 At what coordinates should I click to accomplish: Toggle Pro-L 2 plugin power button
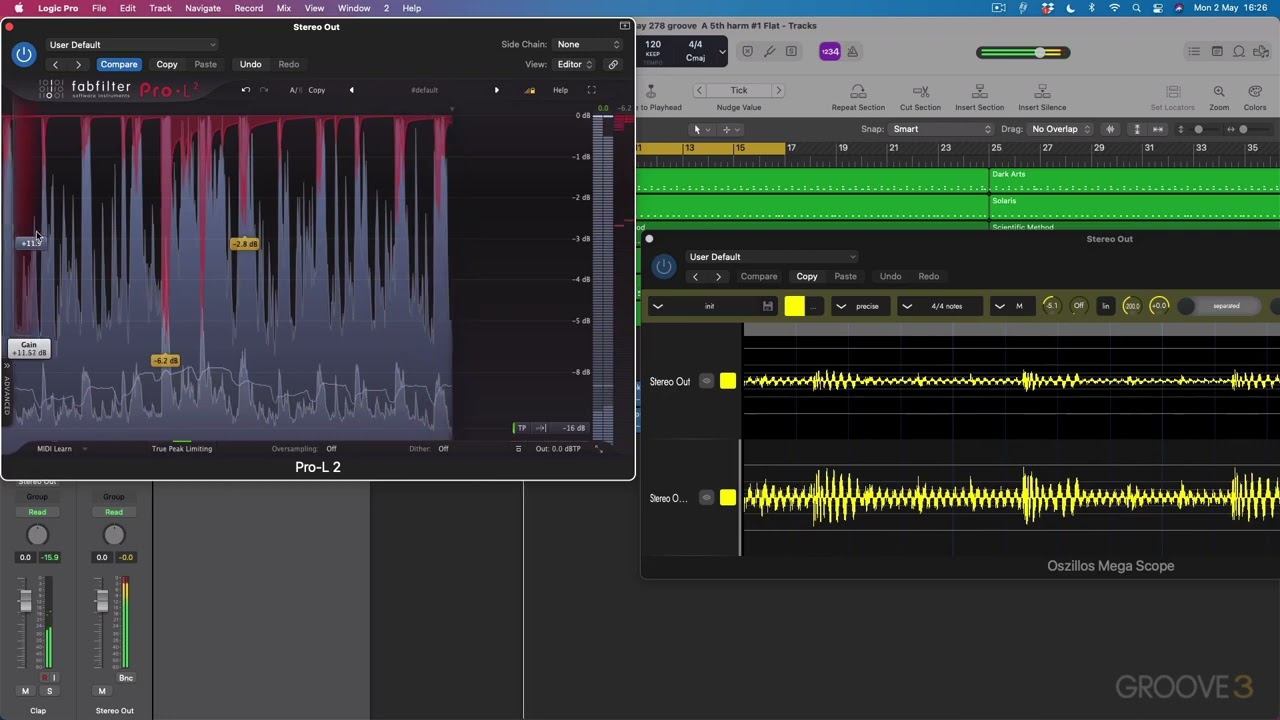(x=24, y=54)
